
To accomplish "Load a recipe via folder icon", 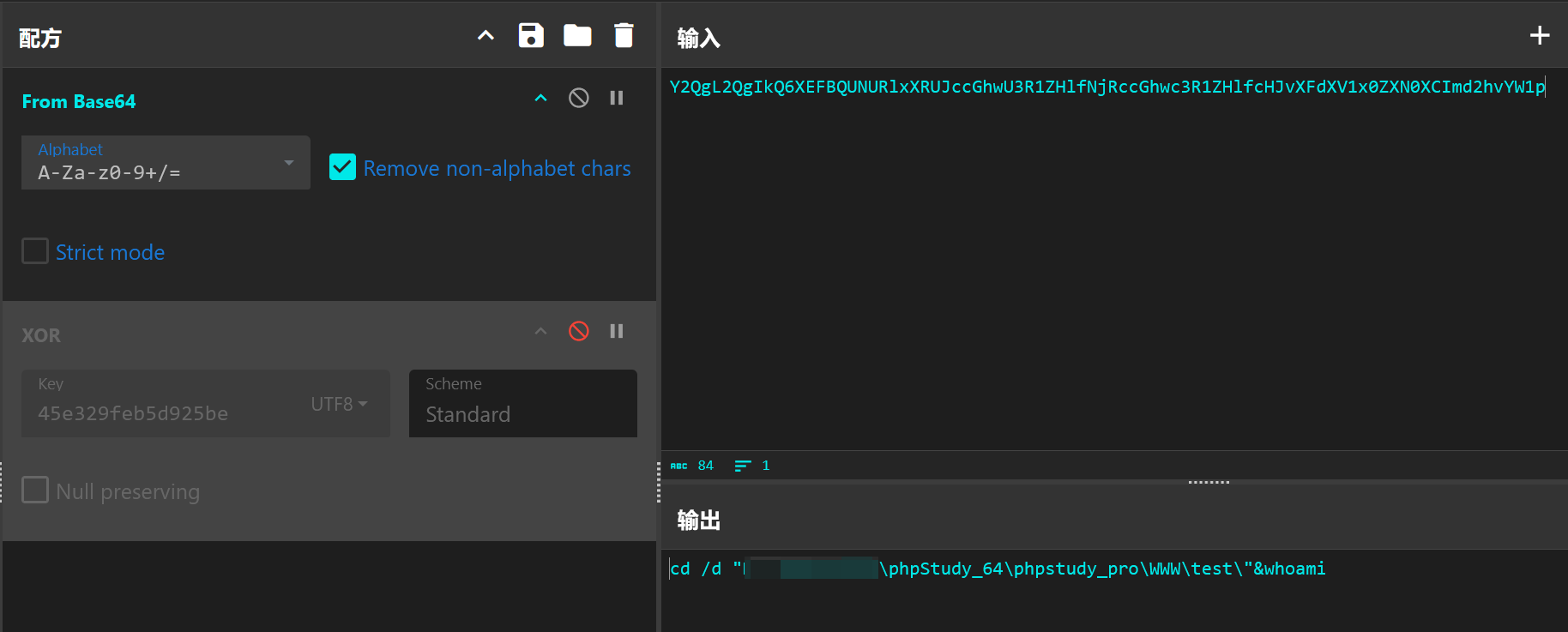I will coord(577,35).
